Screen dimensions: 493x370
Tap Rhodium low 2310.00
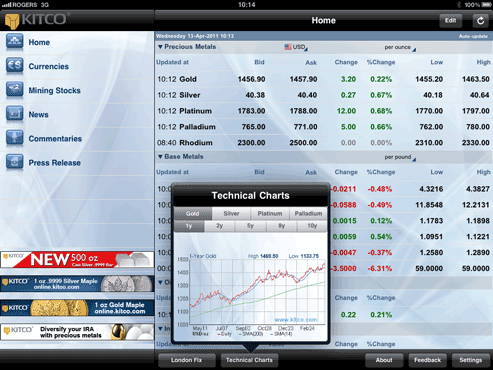(x=429, y=143)
